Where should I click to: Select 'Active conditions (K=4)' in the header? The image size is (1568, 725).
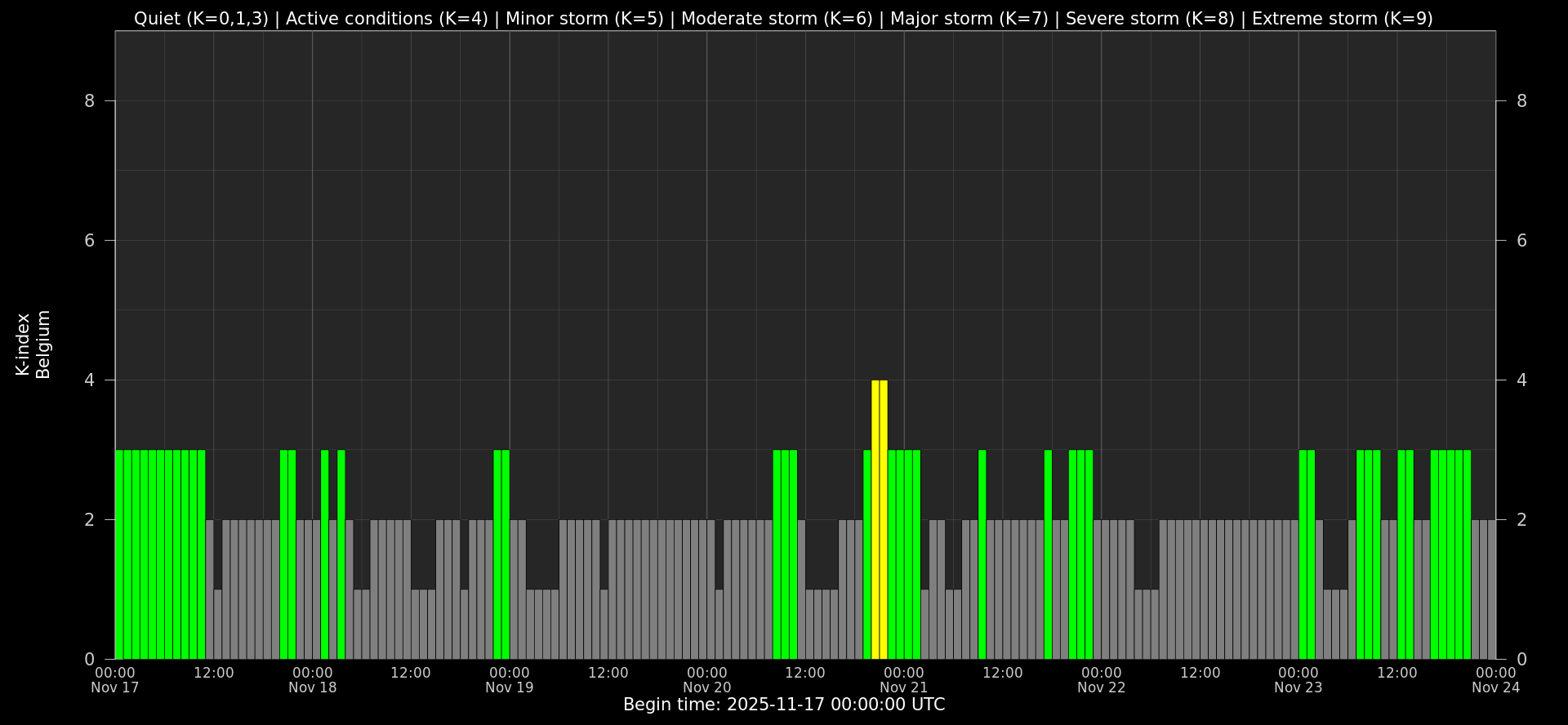point(386,19)
